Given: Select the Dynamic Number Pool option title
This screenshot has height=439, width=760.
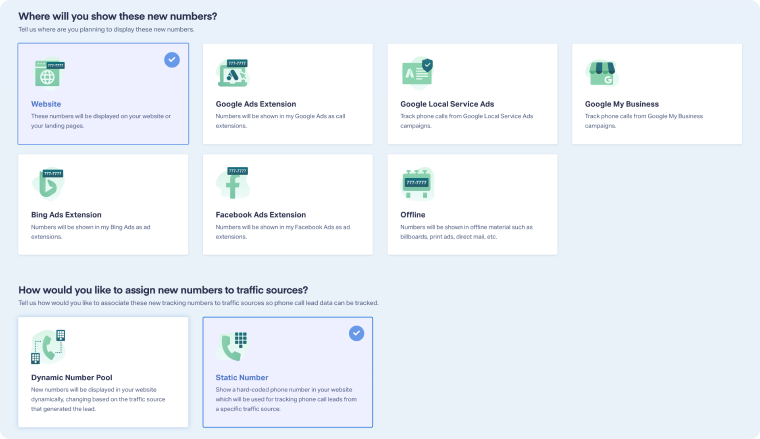Looking at the screenshot, I should pos(71,377).
